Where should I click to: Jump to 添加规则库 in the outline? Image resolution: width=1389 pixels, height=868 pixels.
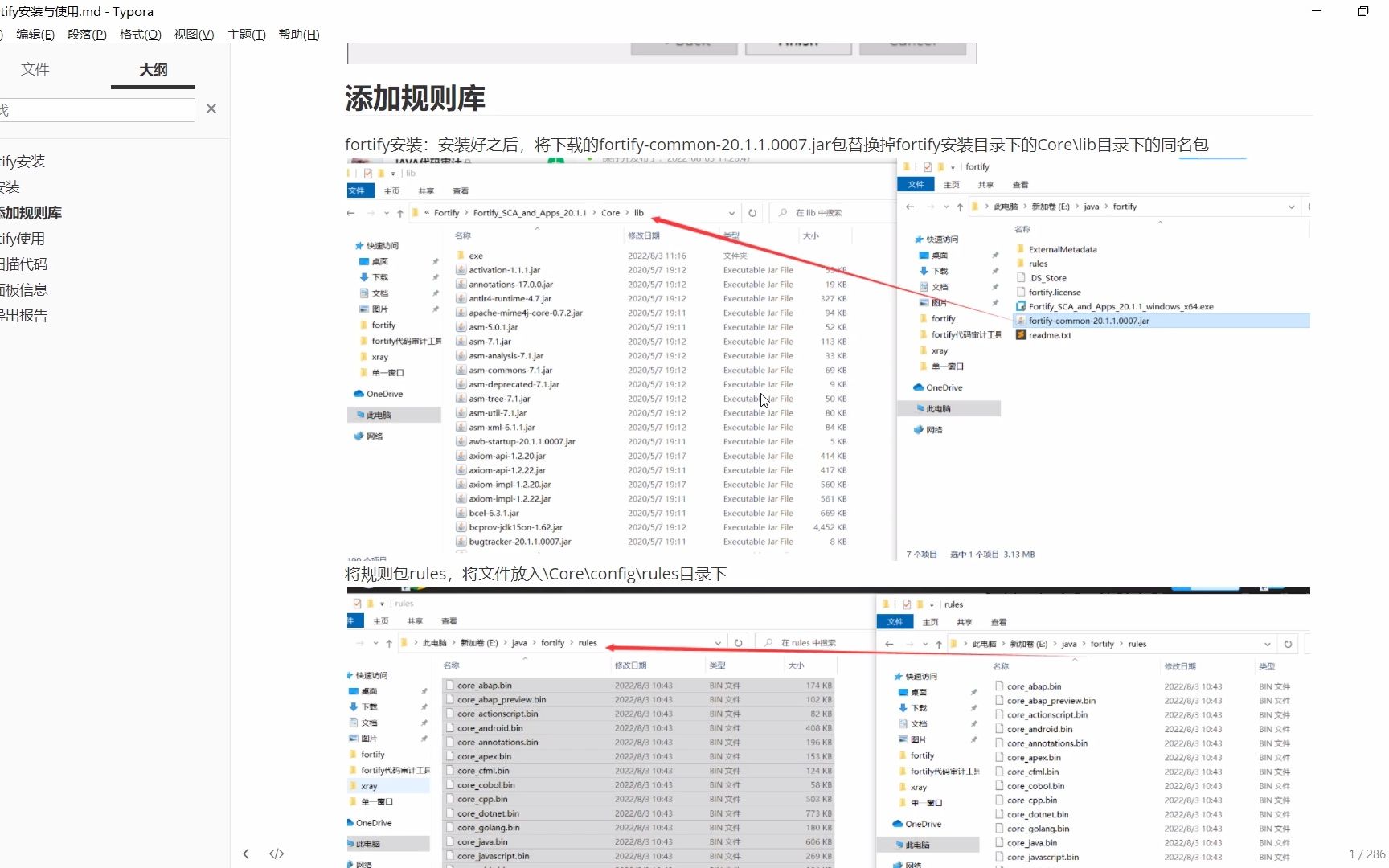[31, 213]
